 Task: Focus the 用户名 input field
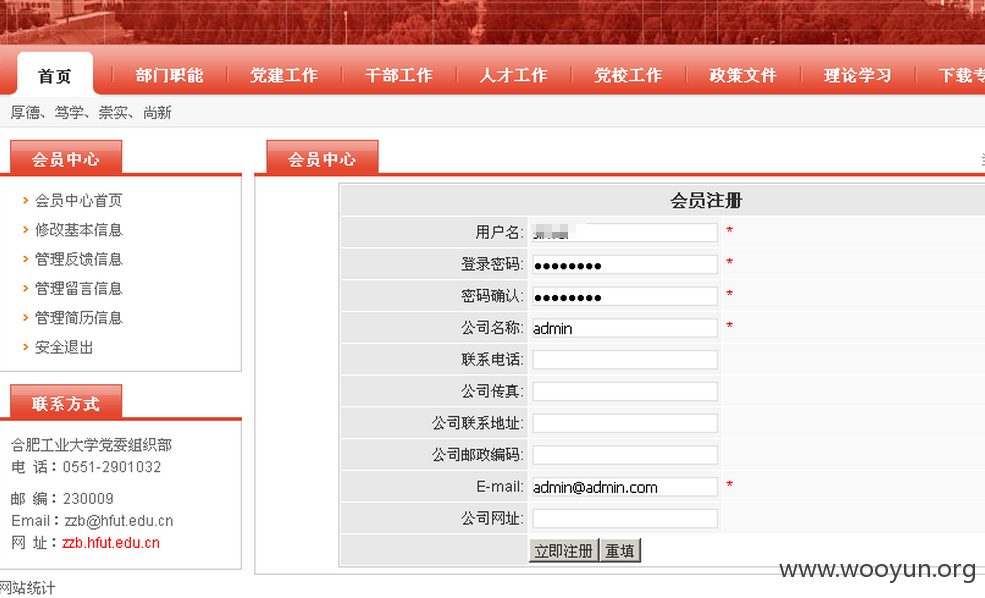625,232
